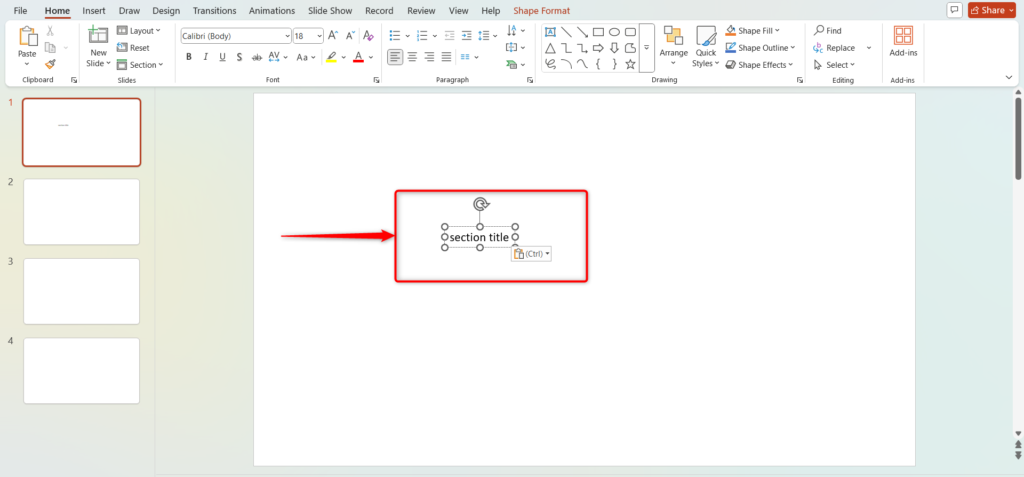Viewport: 1024px width, 477px height.
Task: Click the rotate handle above the text box
Action: tap(481, 204)
